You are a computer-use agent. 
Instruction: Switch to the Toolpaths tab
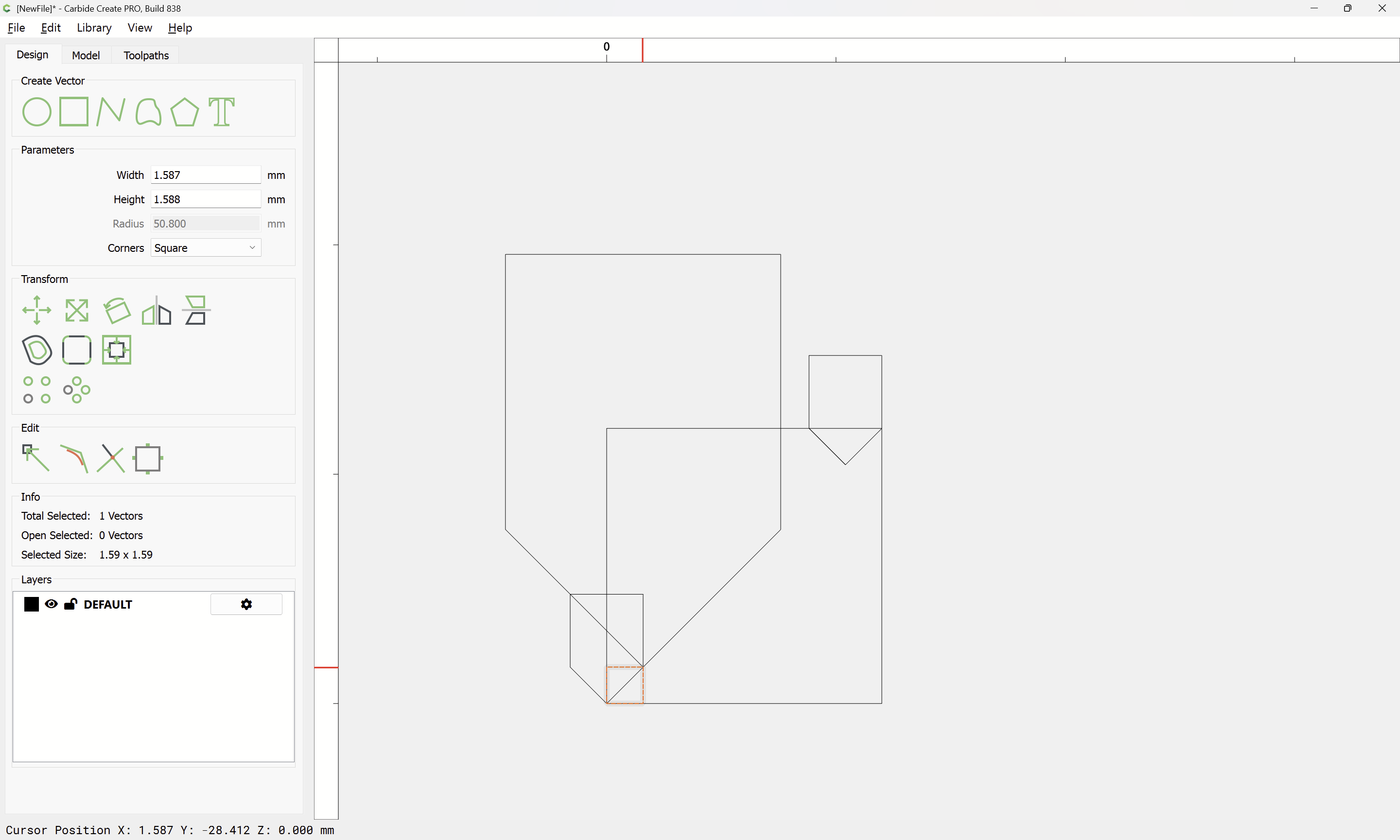coord(146,55)
